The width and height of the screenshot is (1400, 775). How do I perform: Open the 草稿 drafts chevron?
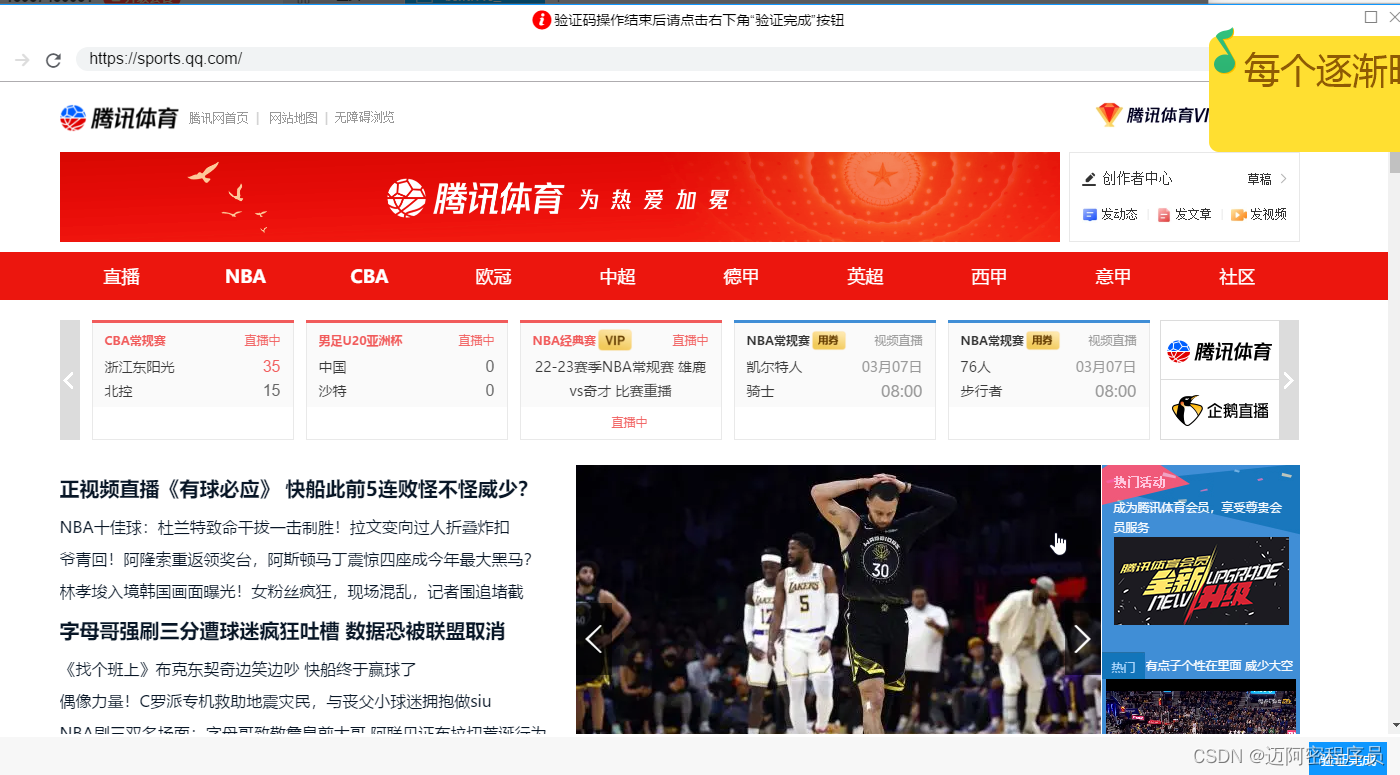click(x=1283, y=179)
